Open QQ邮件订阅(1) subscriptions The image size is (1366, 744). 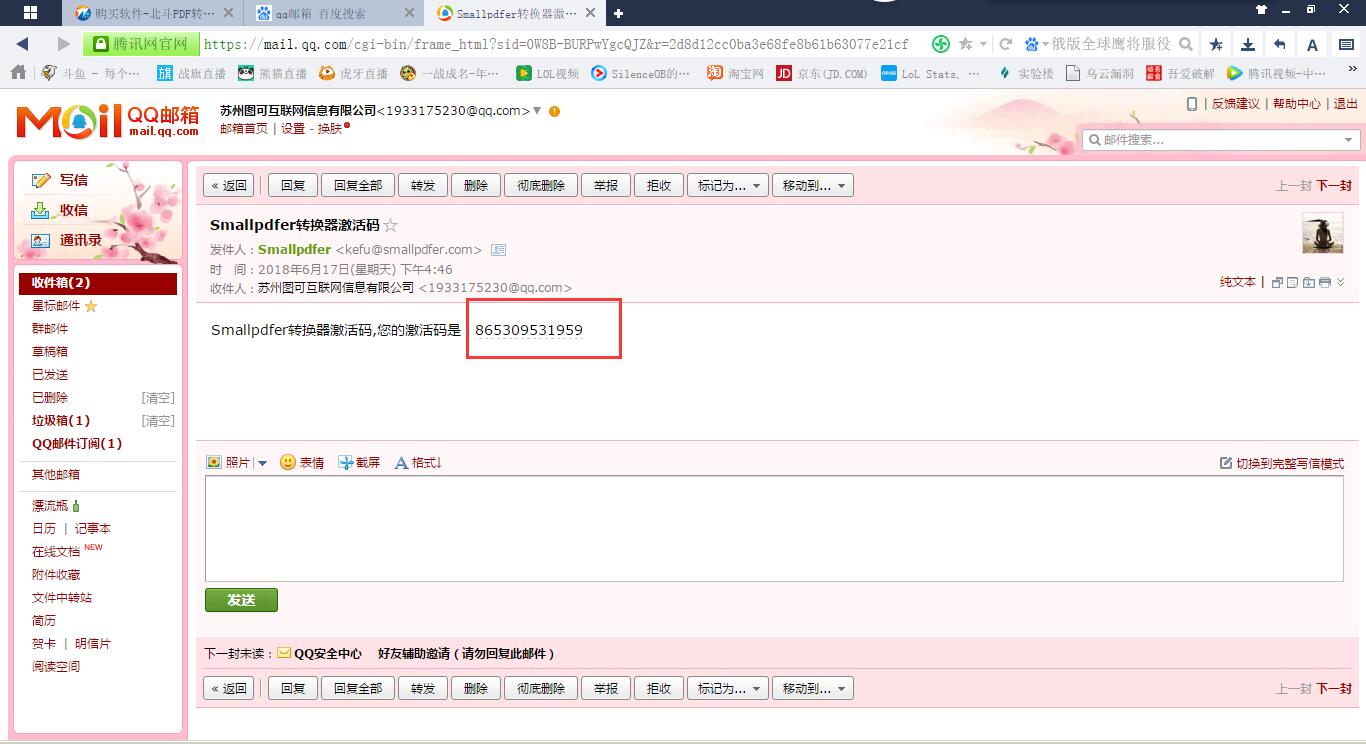tap(77, 444)
